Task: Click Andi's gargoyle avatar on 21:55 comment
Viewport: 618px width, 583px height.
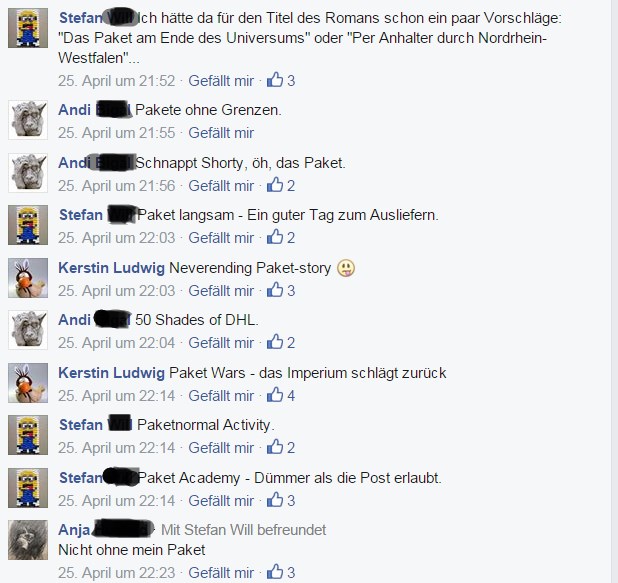Action: (28, 120)
